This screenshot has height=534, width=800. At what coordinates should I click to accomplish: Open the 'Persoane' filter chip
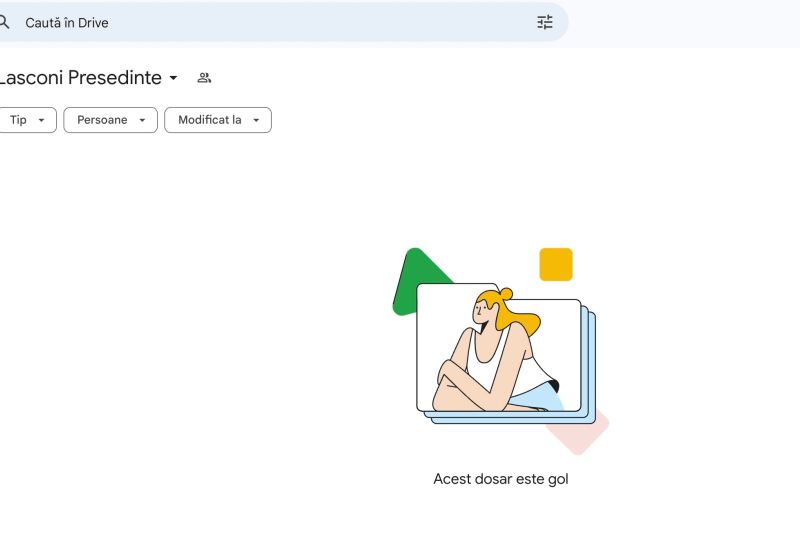[110, 120]
